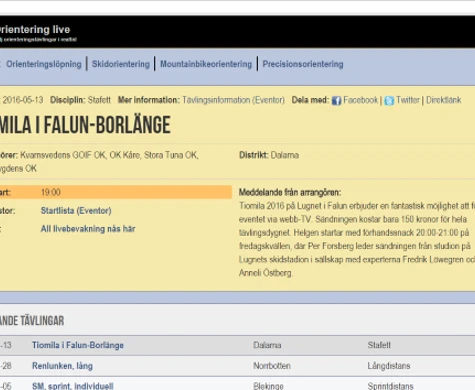
Task: Click the Långdistans discipline cell
Action: (x=389, y=366)
